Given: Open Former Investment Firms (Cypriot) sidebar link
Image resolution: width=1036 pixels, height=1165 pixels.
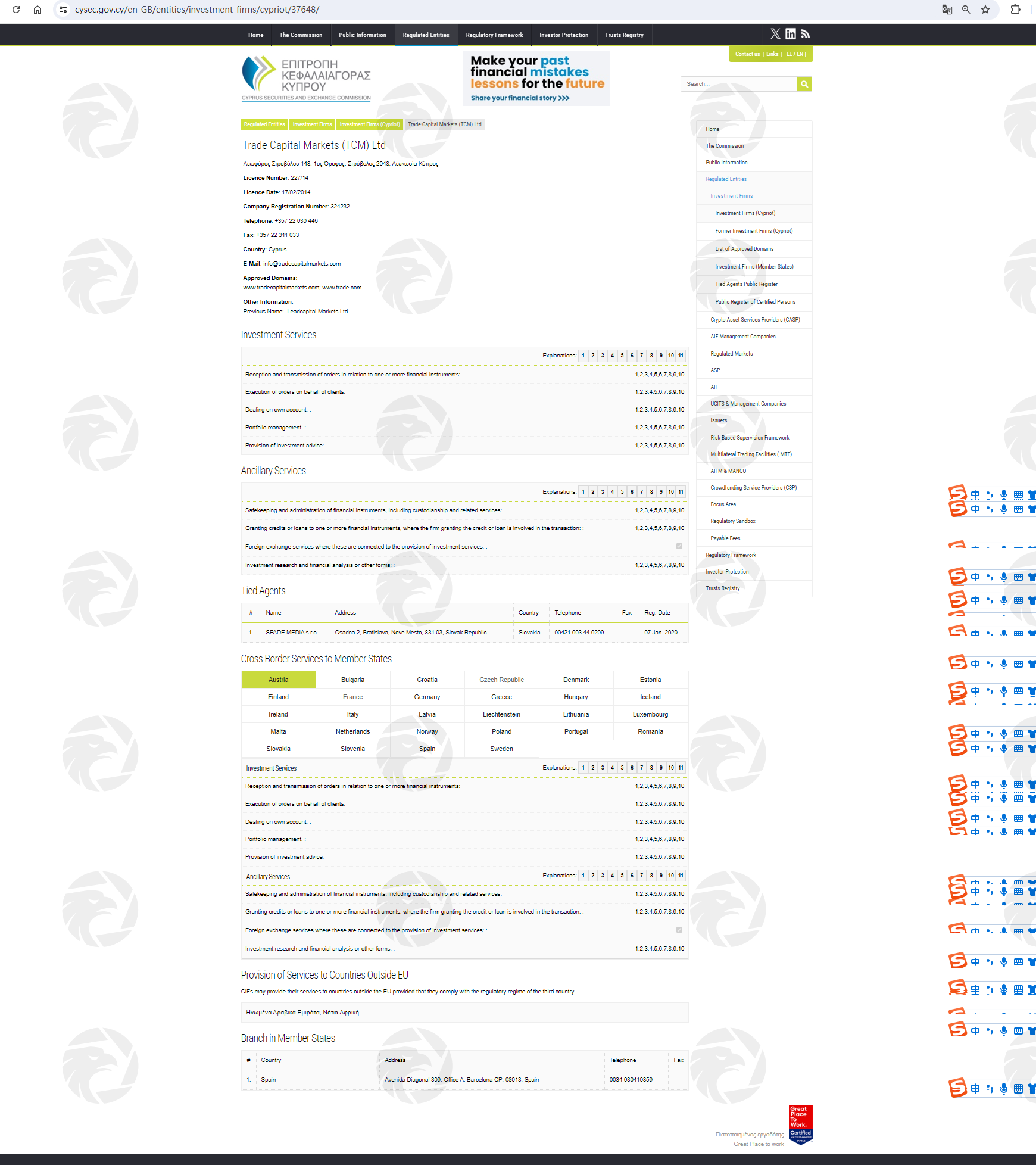Looking at the screenshot, I should coord(754,231).
